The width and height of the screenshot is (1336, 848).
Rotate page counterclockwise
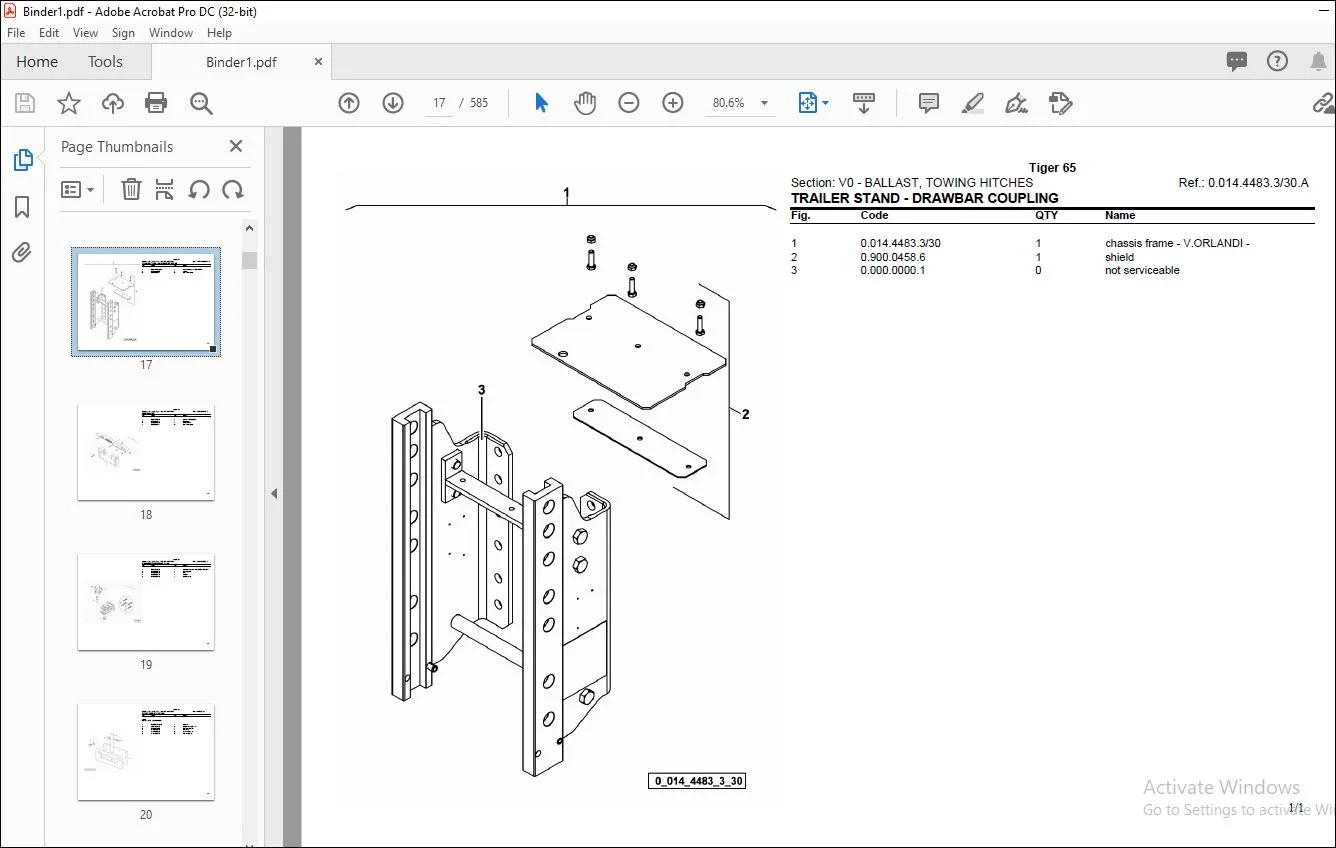[199, 189]
